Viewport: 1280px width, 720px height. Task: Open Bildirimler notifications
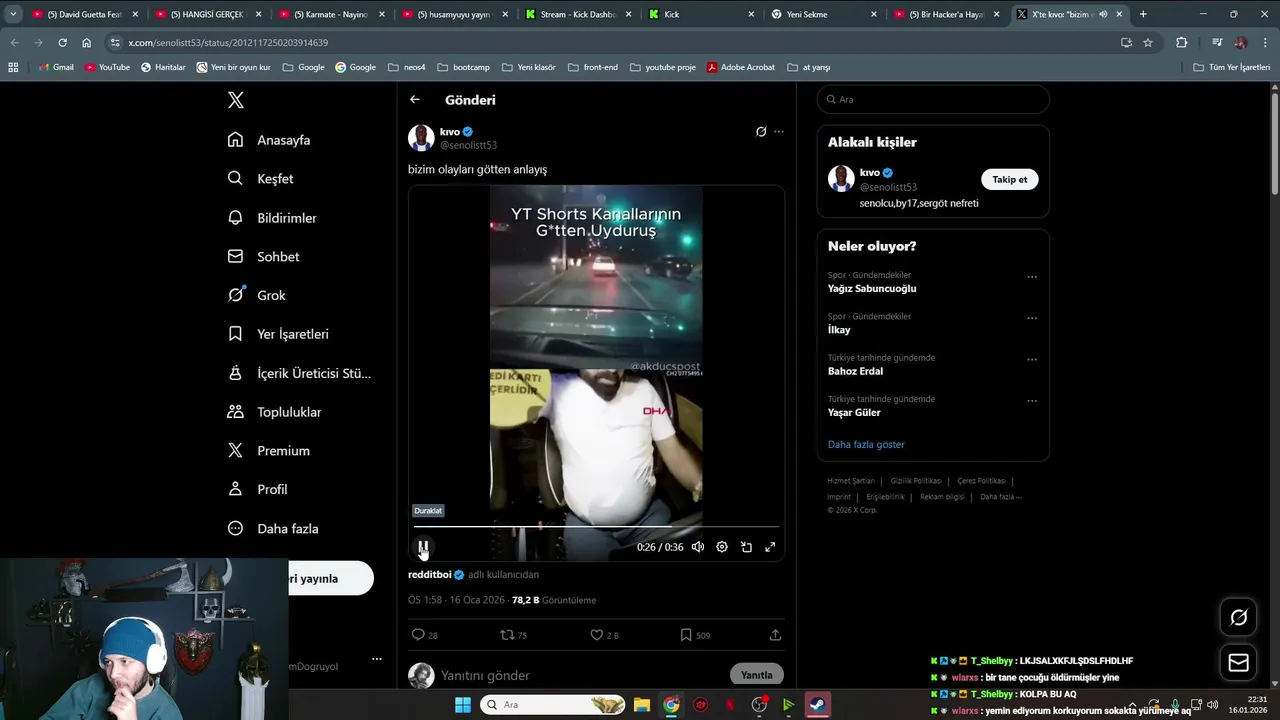[272, 218]
